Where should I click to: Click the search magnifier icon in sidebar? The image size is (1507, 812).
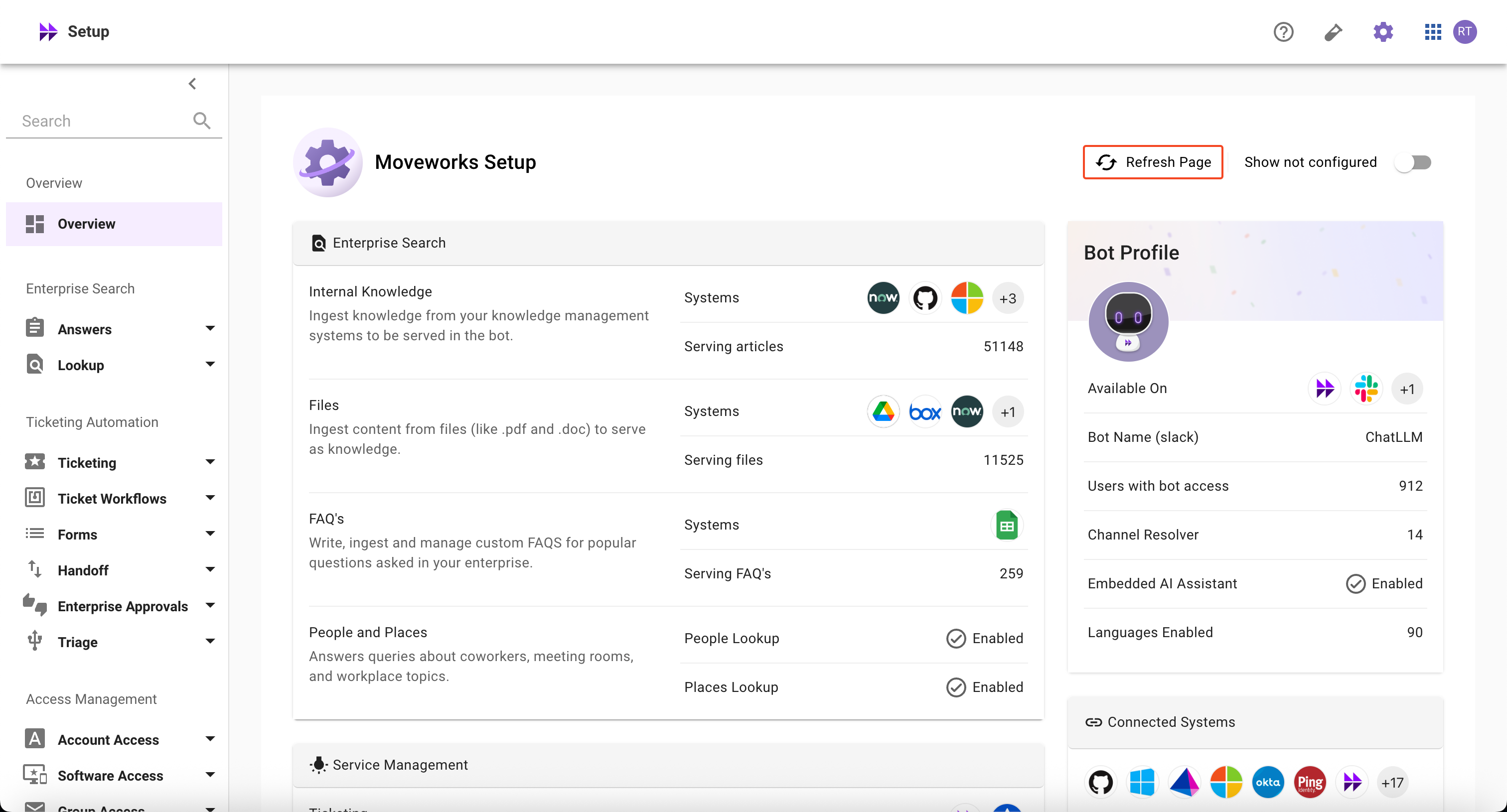tap(202, 121)
